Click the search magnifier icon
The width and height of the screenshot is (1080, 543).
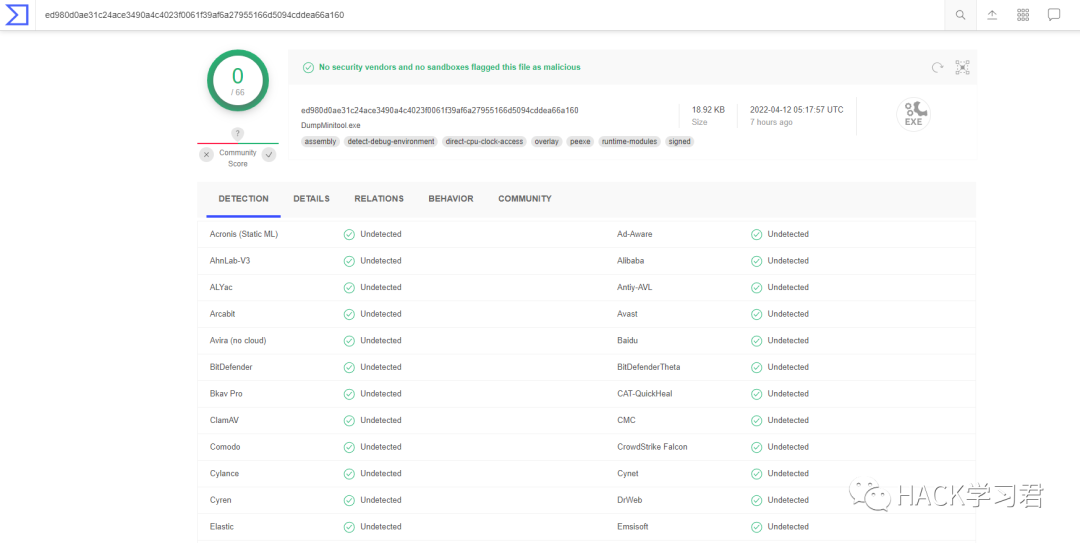coord(960,14)
